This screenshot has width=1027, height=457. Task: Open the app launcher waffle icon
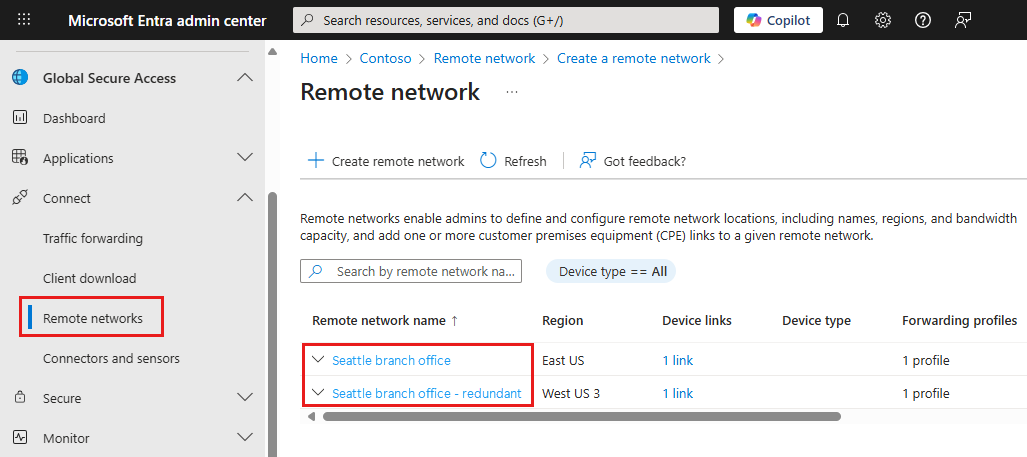pos(24,20)
